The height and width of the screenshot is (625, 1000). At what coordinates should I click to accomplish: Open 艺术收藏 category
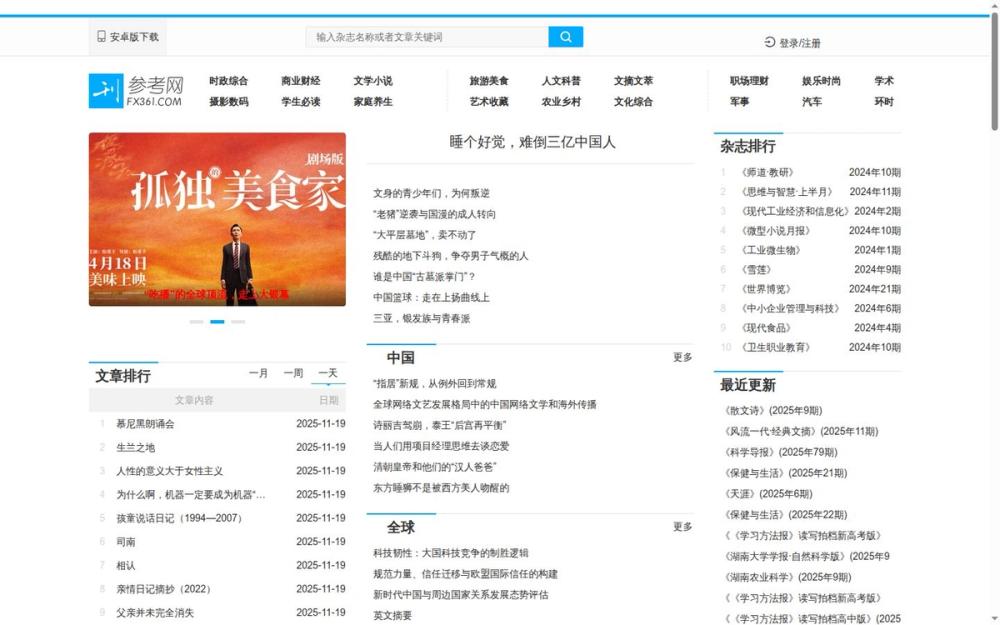coord(489,101)
